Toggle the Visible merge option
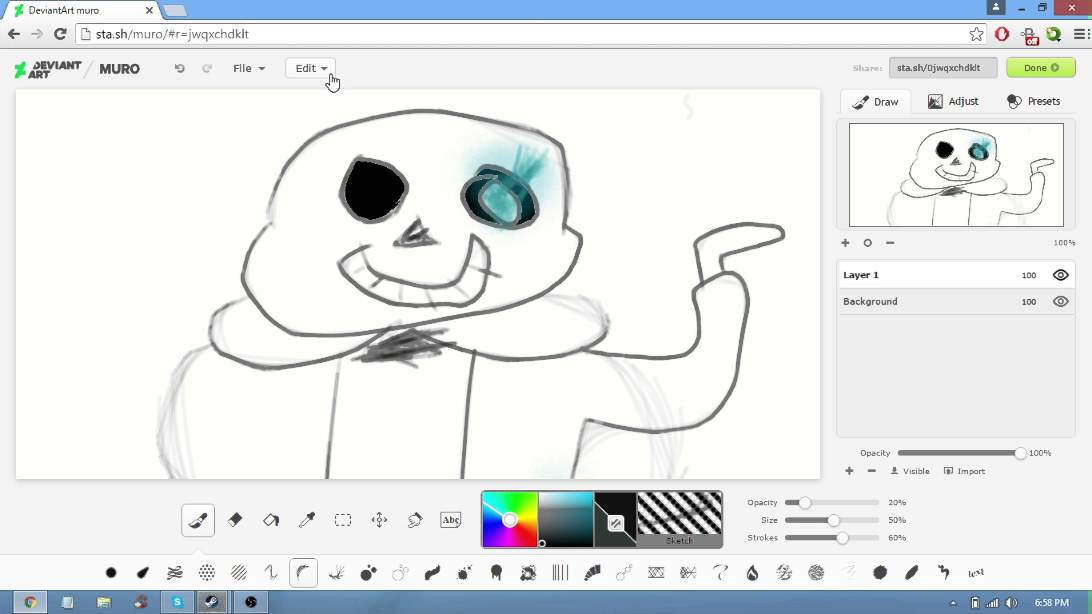1092x614 pixels. (x=910, y=471)
